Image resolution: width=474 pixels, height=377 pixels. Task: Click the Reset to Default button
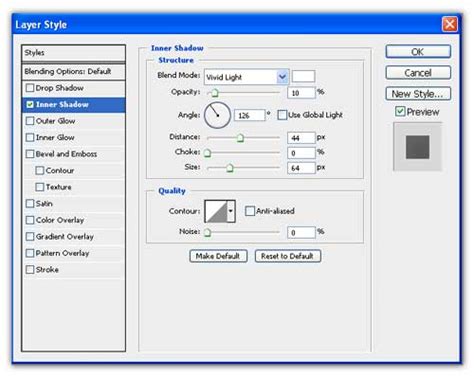point(288,256)
